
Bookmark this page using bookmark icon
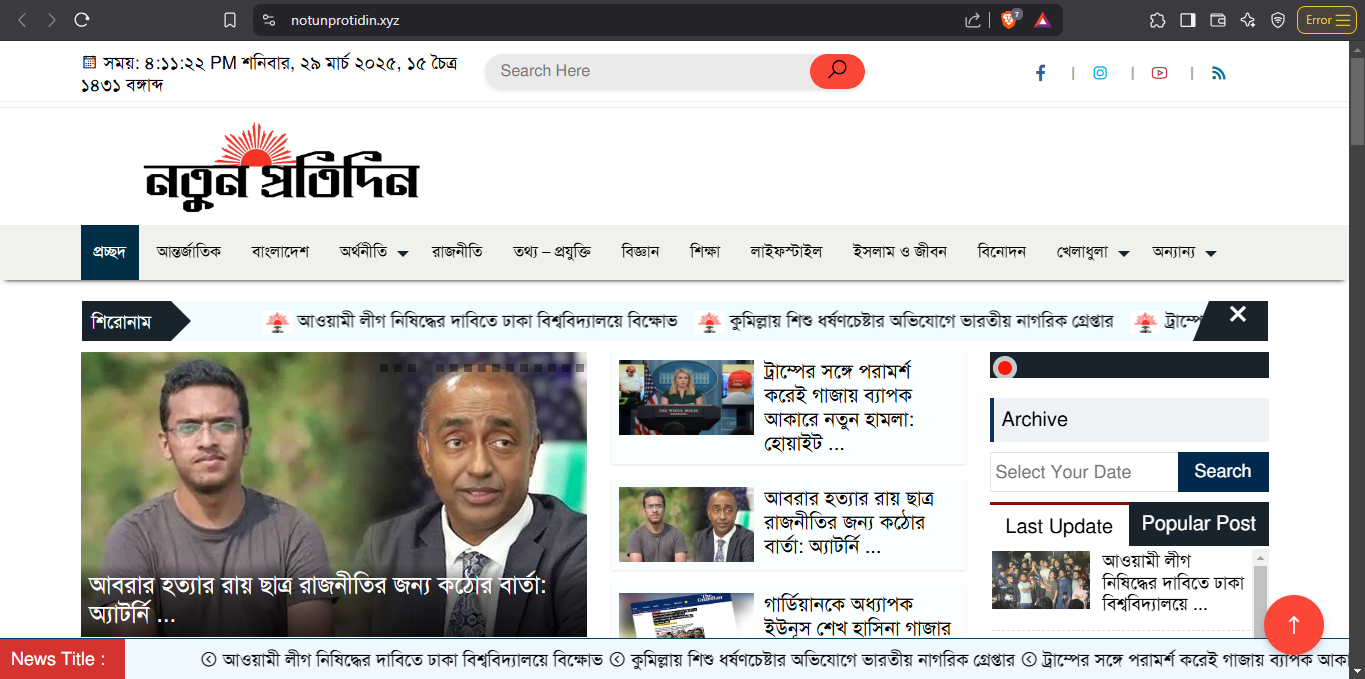pyautogui.click(x=230, y=20)
